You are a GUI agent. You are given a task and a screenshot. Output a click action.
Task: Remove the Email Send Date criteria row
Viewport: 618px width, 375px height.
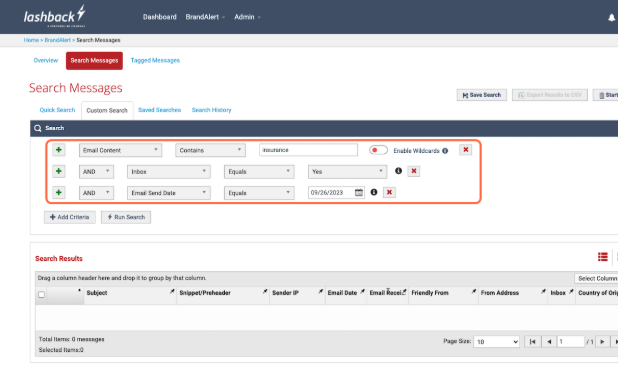coord(389,192)
